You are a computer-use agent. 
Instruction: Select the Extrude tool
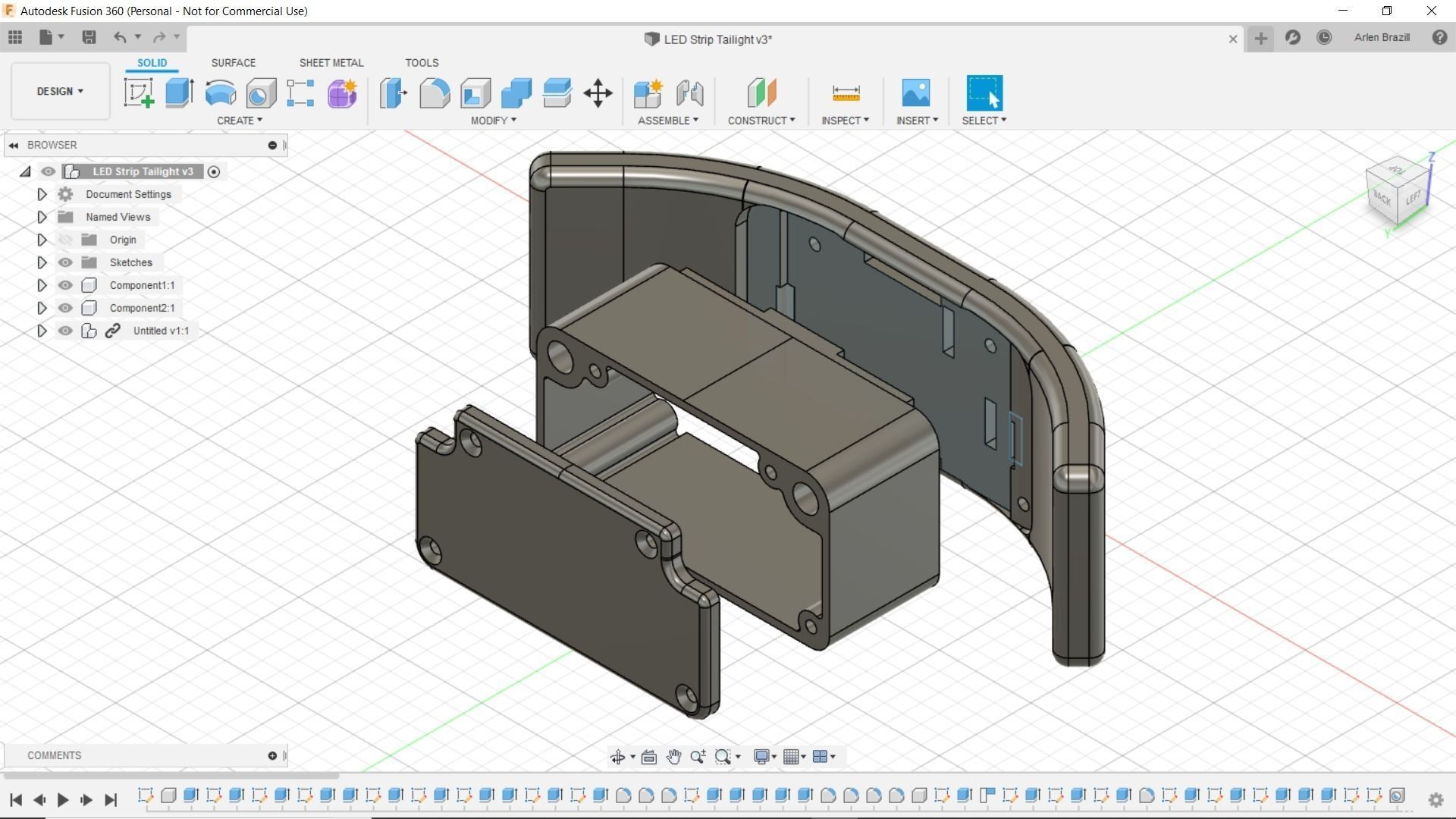pos(180,93)
